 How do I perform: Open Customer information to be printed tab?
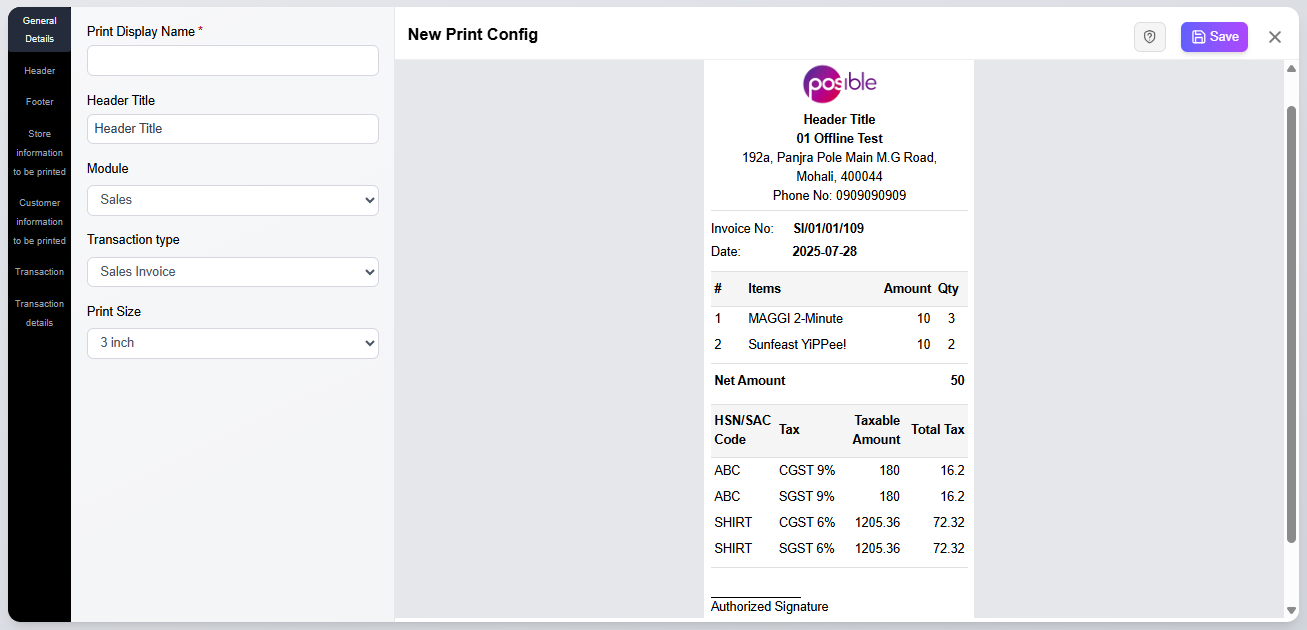pyautogui.click(x=39, y=221)
